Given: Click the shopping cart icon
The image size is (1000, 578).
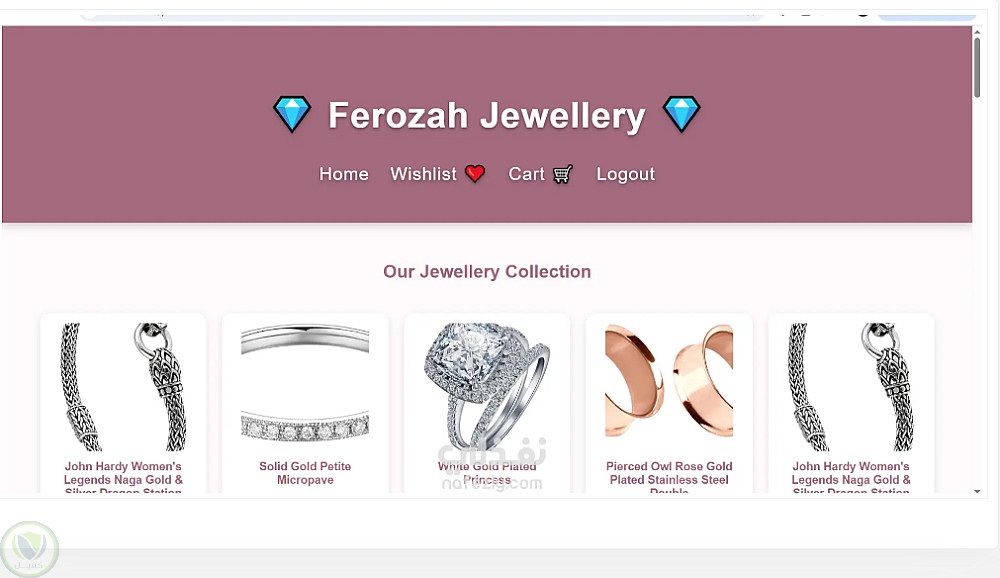Looking at the screenshot, I should [562, 174].
